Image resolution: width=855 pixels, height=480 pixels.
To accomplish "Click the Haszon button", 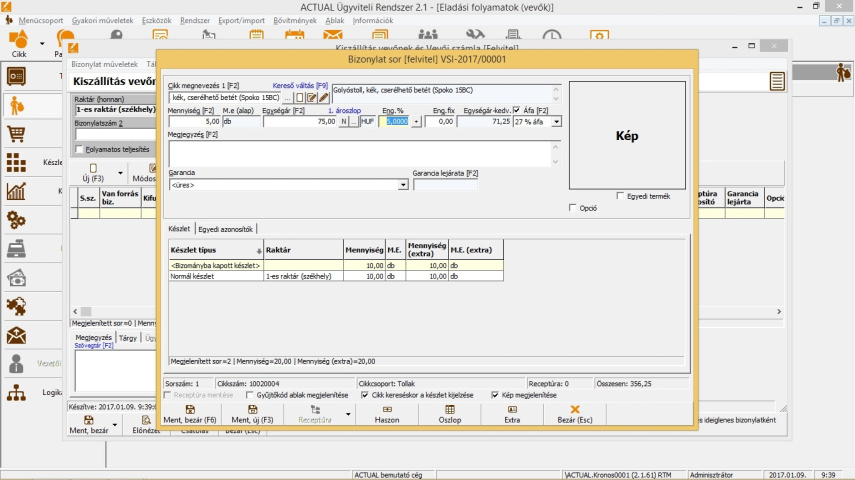I will tap(386, 414).
